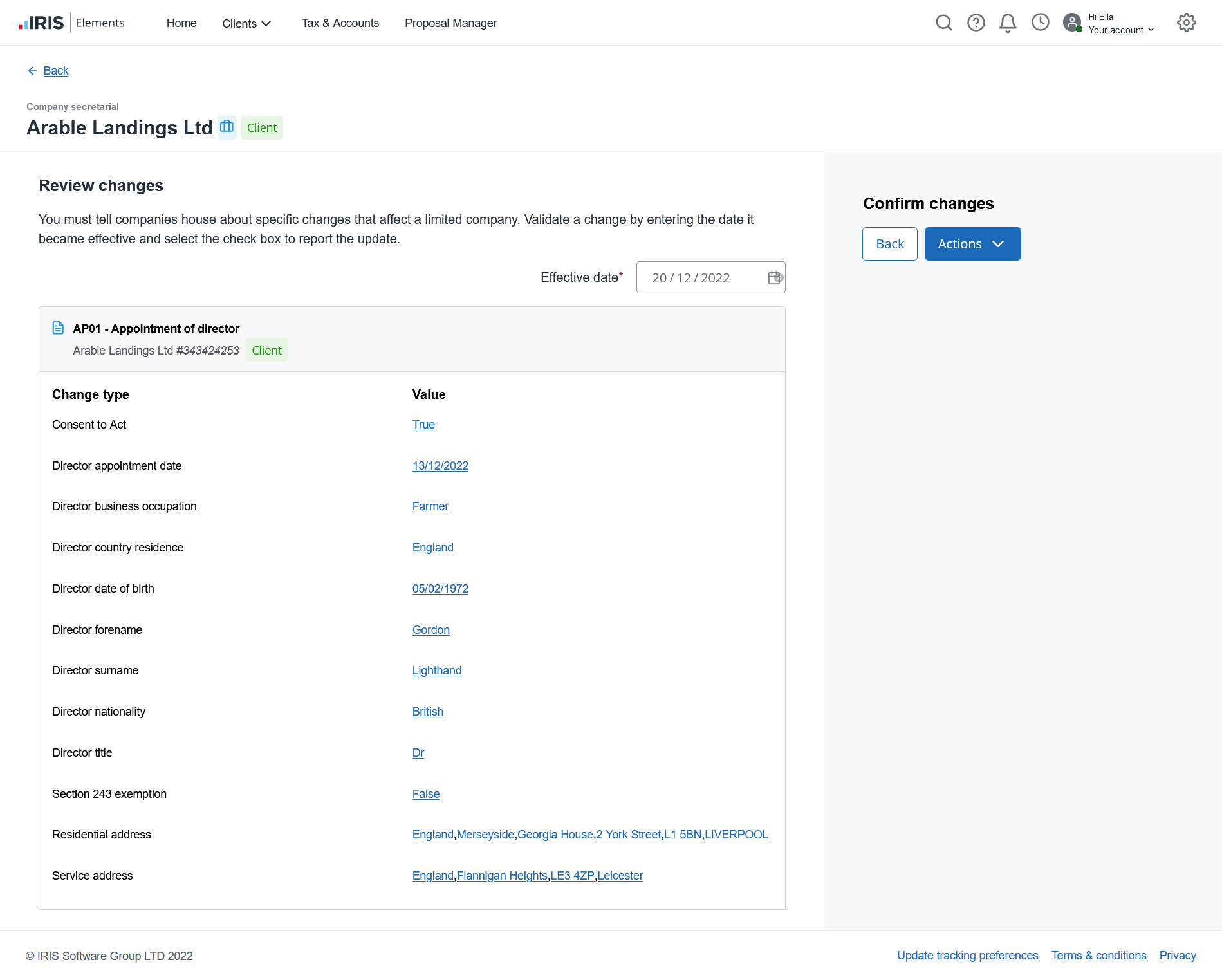Click the AP01 document icon
This screenshot has width=1222, height=980.
point(58,328)
